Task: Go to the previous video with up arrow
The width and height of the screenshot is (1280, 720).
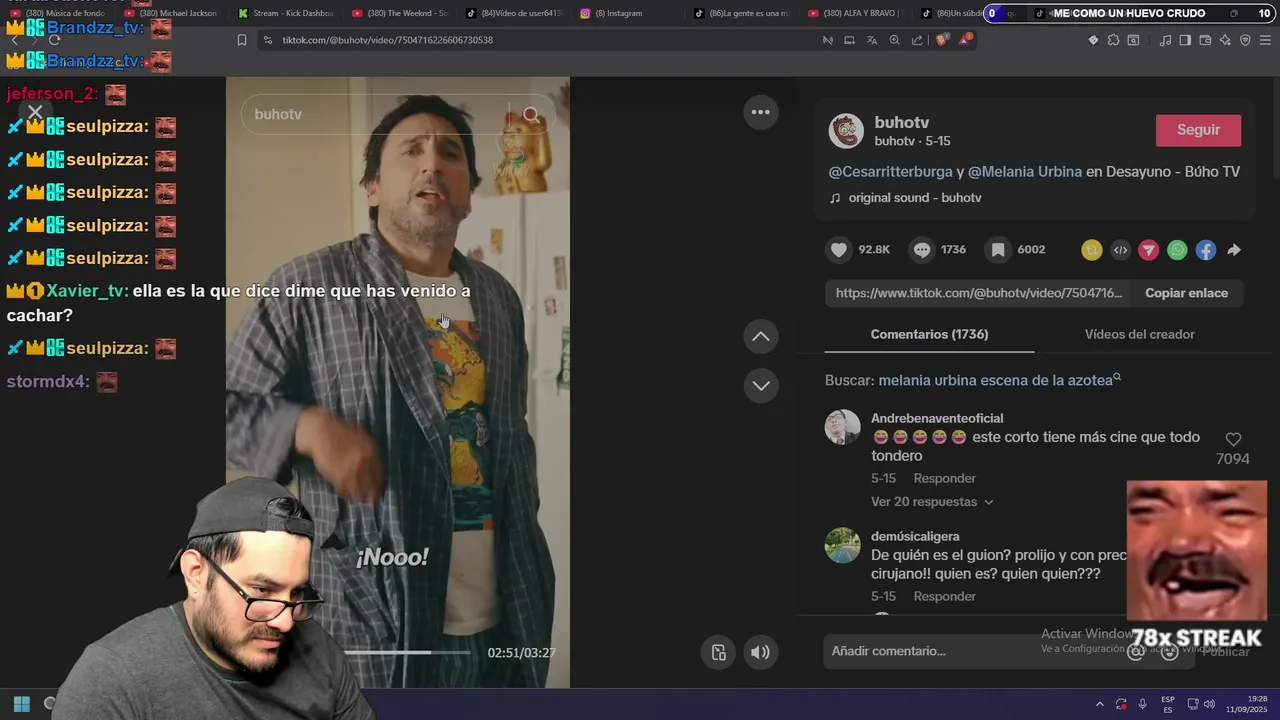Action: [x=760, y=336]
